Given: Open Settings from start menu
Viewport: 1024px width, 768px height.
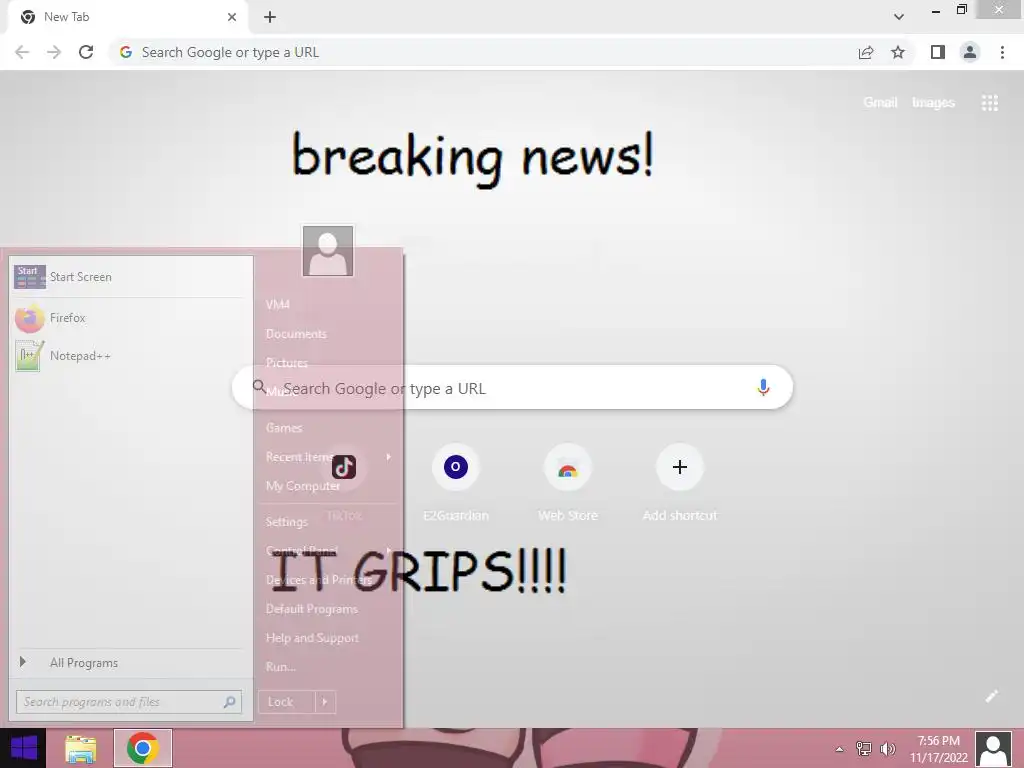Looking at the screenshot, I should [x=287, y=522].
